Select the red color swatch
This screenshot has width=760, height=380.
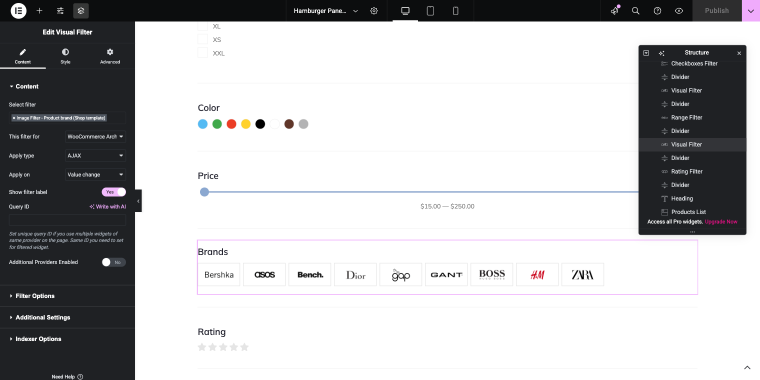232,124
